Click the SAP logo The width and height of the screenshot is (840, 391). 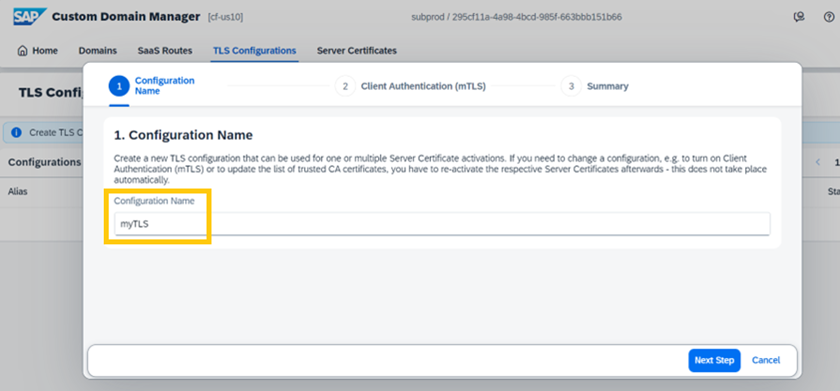(30, 17)
